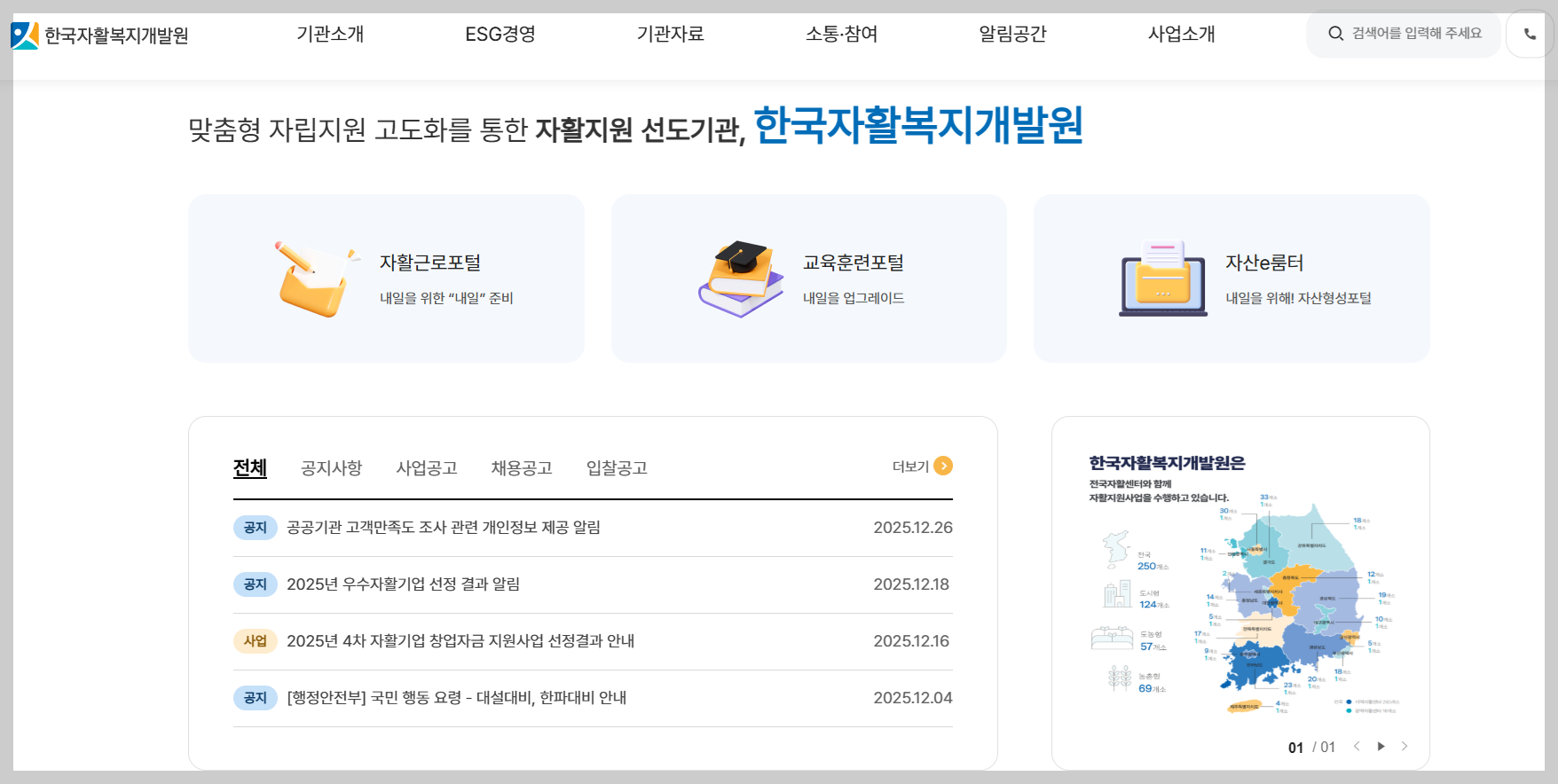
Task: Click the date 2025.12.18
Action: point(911,584)
